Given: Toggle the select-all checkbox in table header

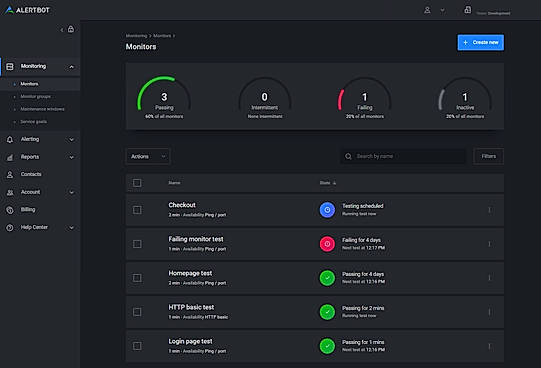Looking at the screenshot, I should click(137, 183).
